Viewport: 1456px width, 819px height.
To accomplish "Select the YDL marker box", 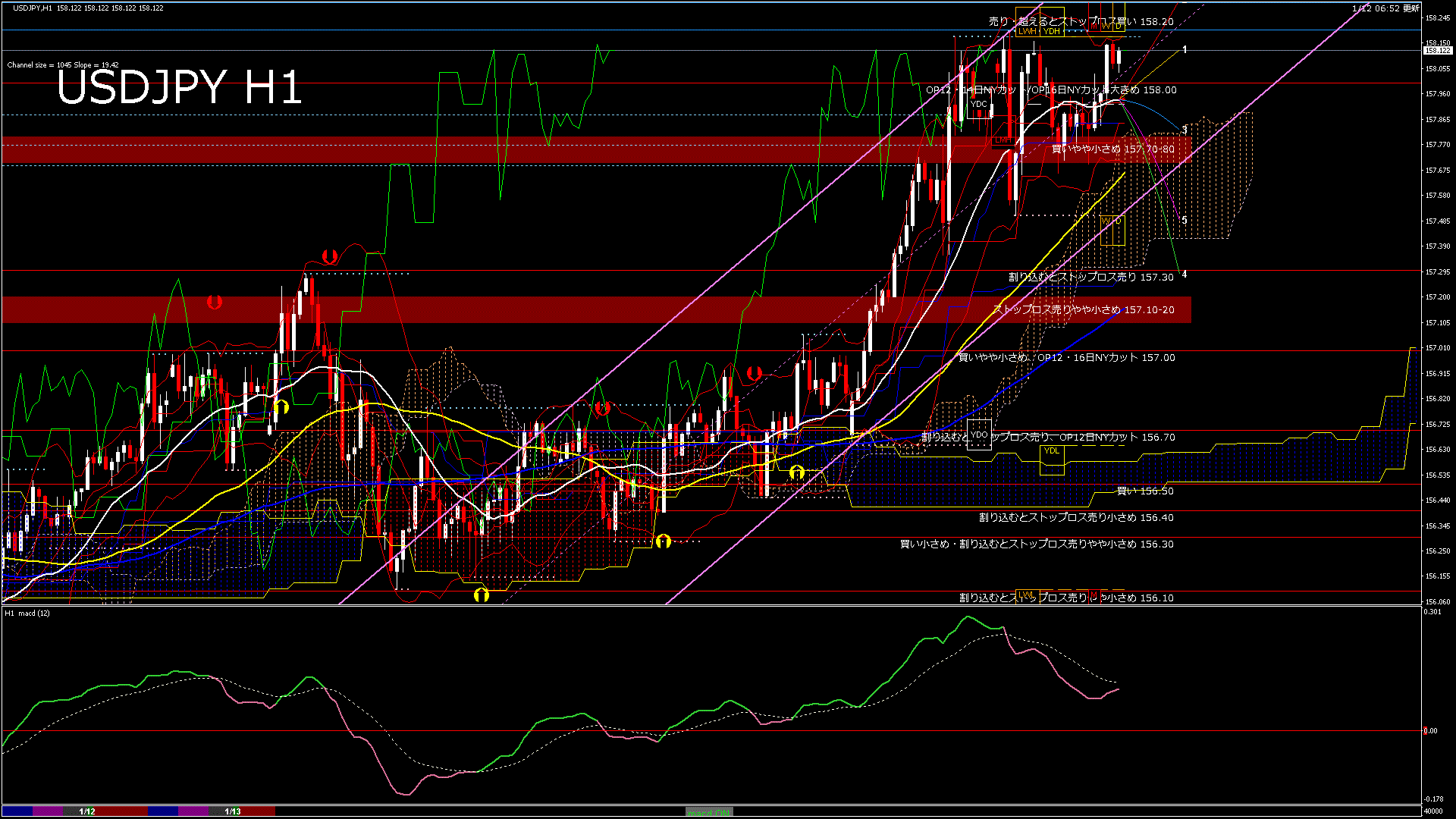I will tap(1051, 451).
